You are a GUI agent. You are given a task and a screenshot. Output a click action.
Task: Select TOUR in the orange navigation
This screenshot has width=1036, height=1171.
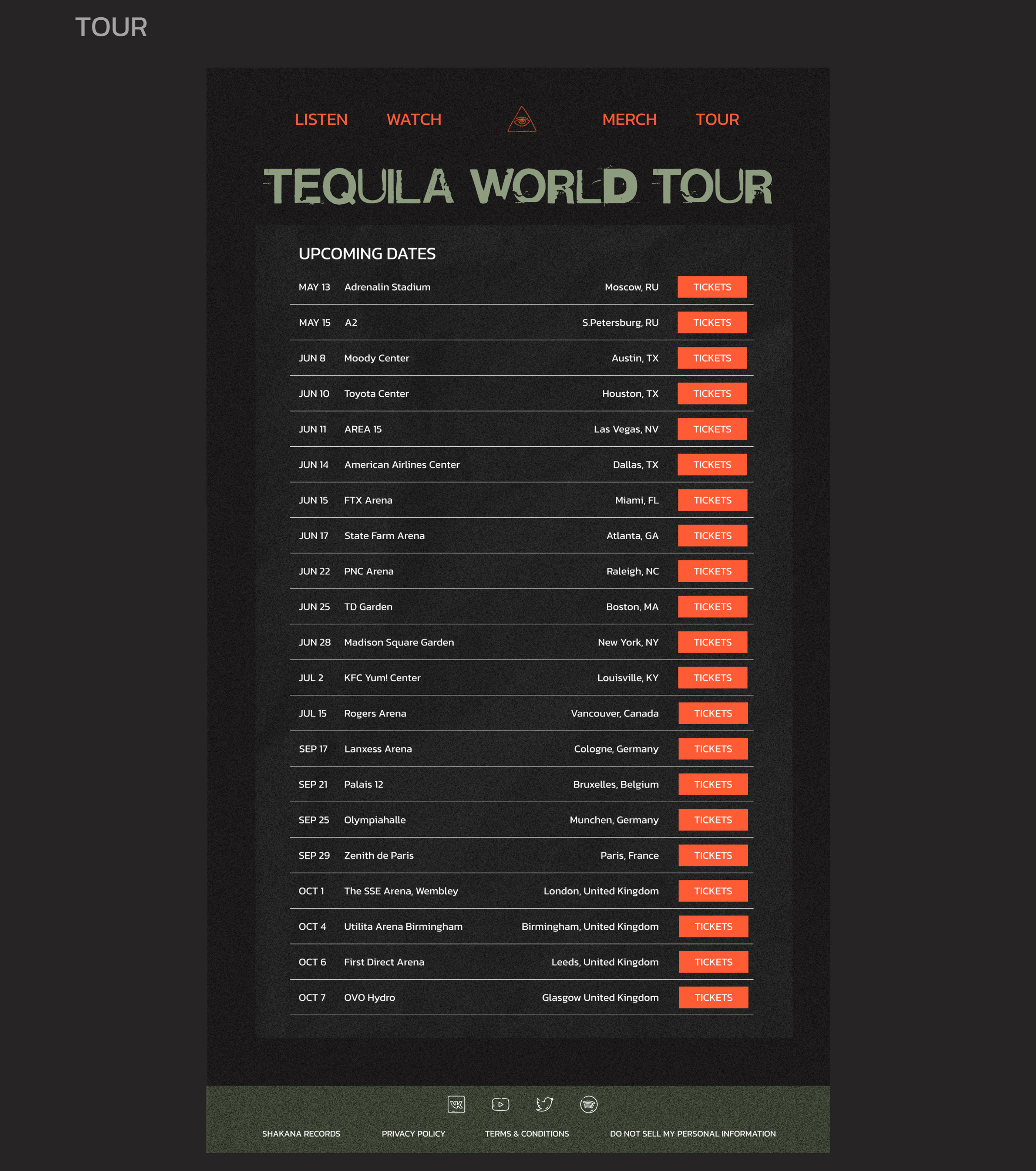717,119
